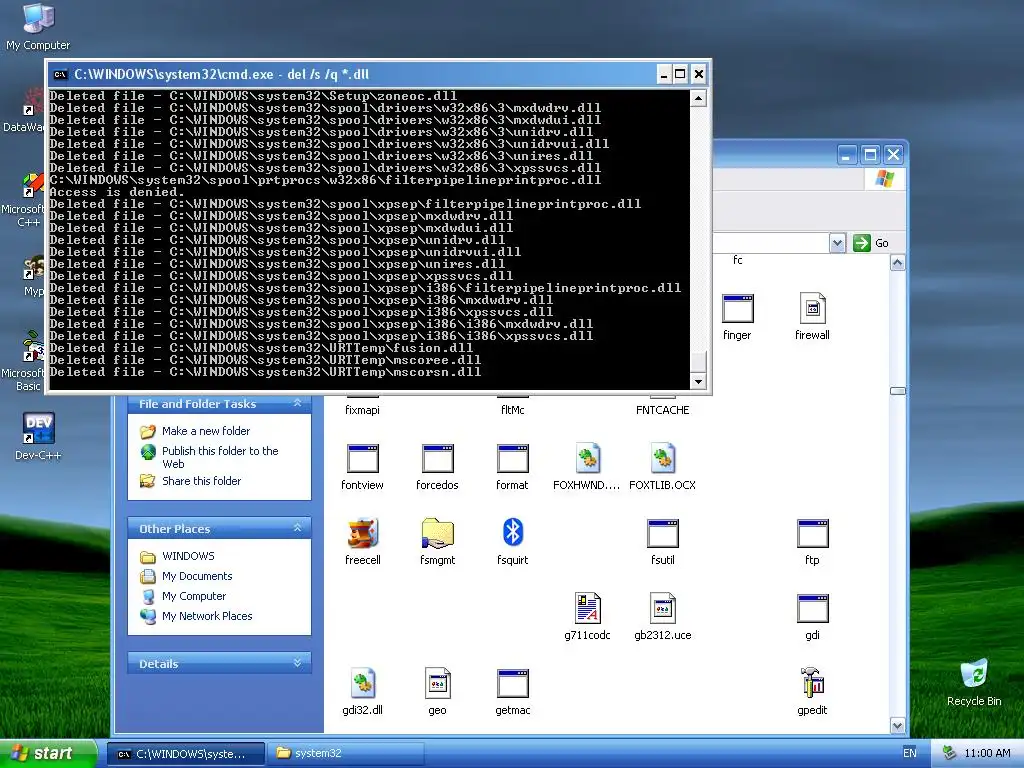Open My Computer link in Other Places
This screenshot has width=1024, height=768.
pos(194,596)
